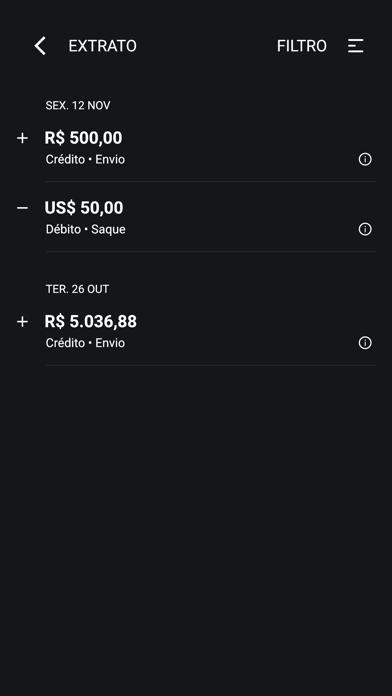Image resolution: width=392 pixels, height=696 pixels.
Task: Click plus sign beside R$ 5.036,88
Action: (x=22, y=322)
